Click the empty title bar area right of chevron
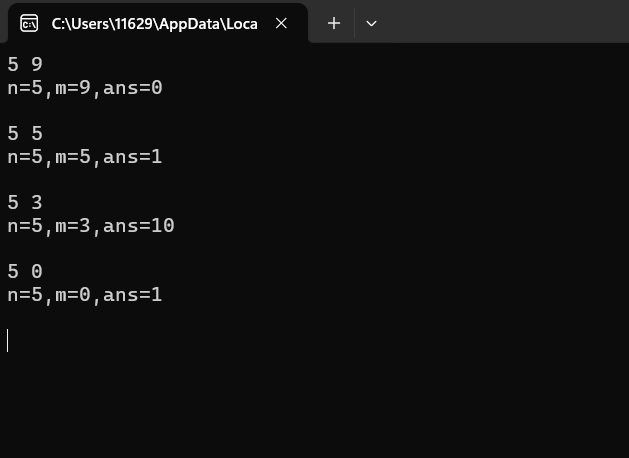The height and width of the screenshot is (458, 629). pyautogui.click(x=500, y=23)
